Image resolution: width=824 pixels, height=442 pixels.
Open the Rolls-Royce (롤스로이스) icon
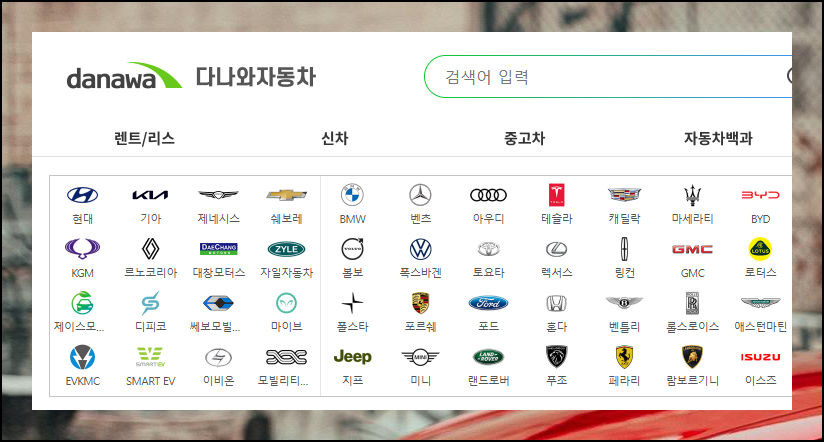693,303
